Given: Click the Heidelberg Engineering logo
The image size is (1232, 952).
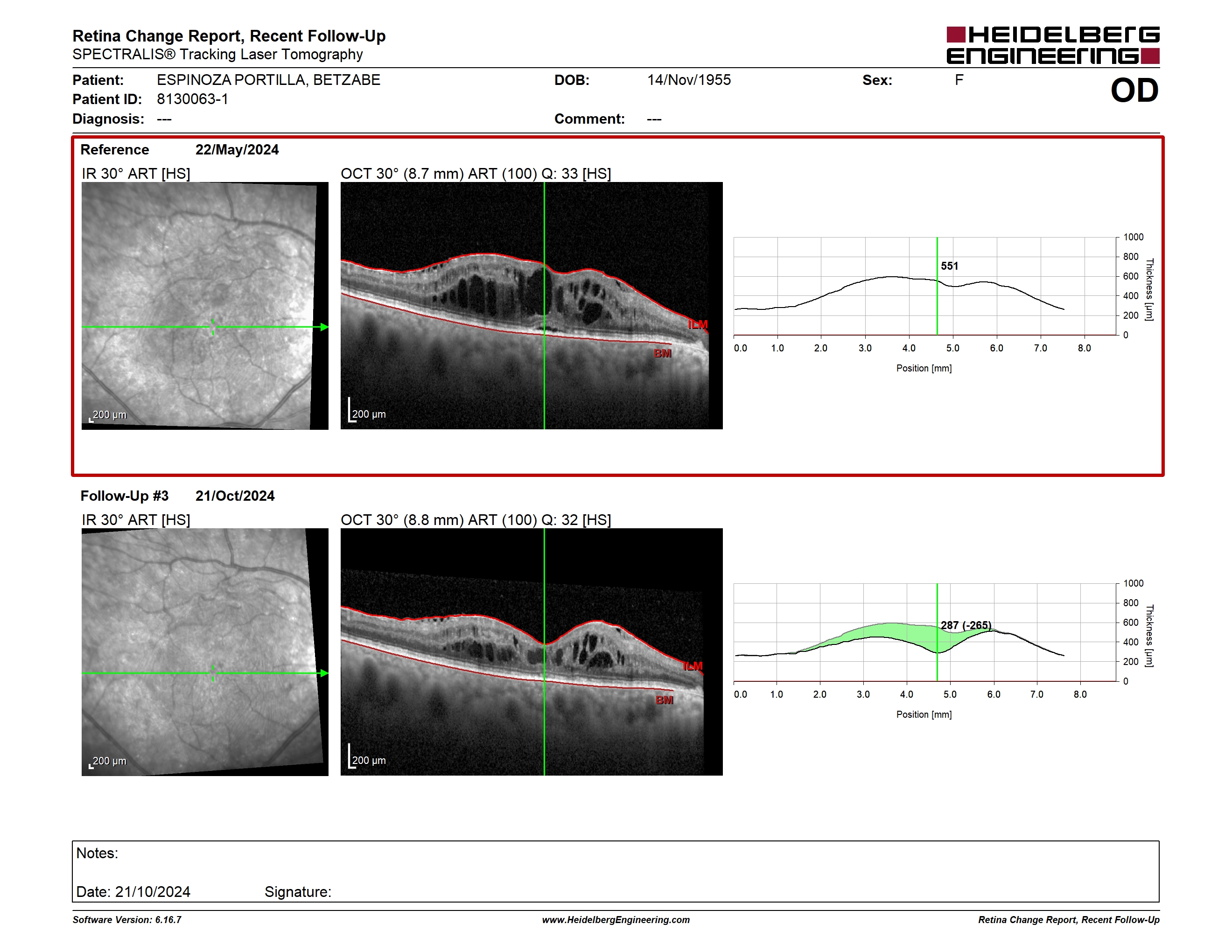Looking at the screenshot, I should pyautogui.click(x=1053, y=45).
